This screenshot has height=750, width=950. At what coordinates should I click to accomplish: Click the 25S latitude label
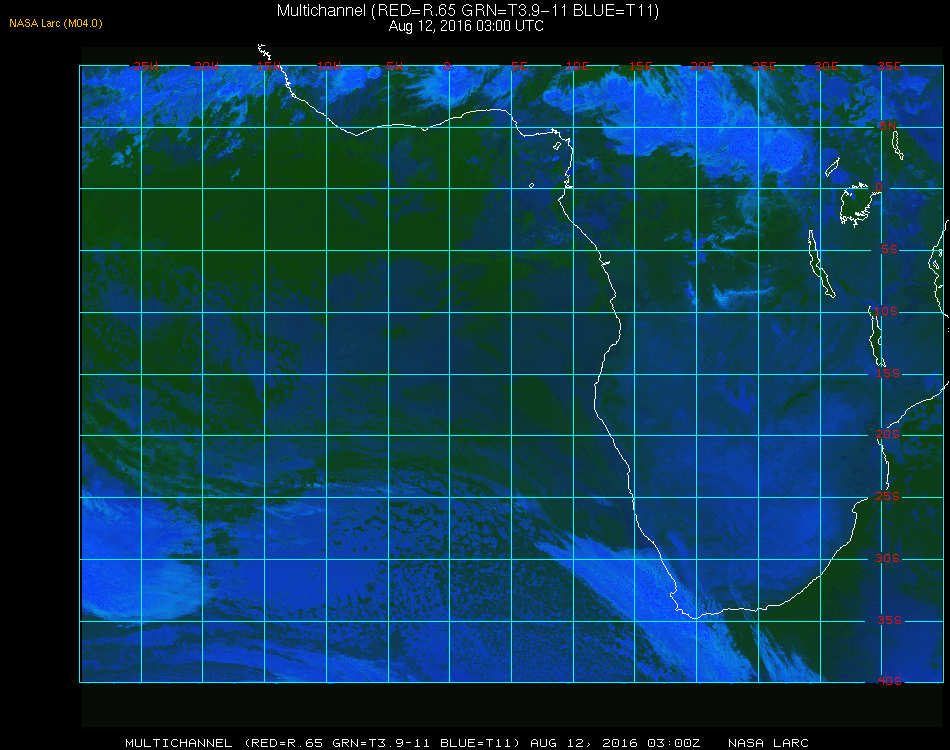(888, 496)
